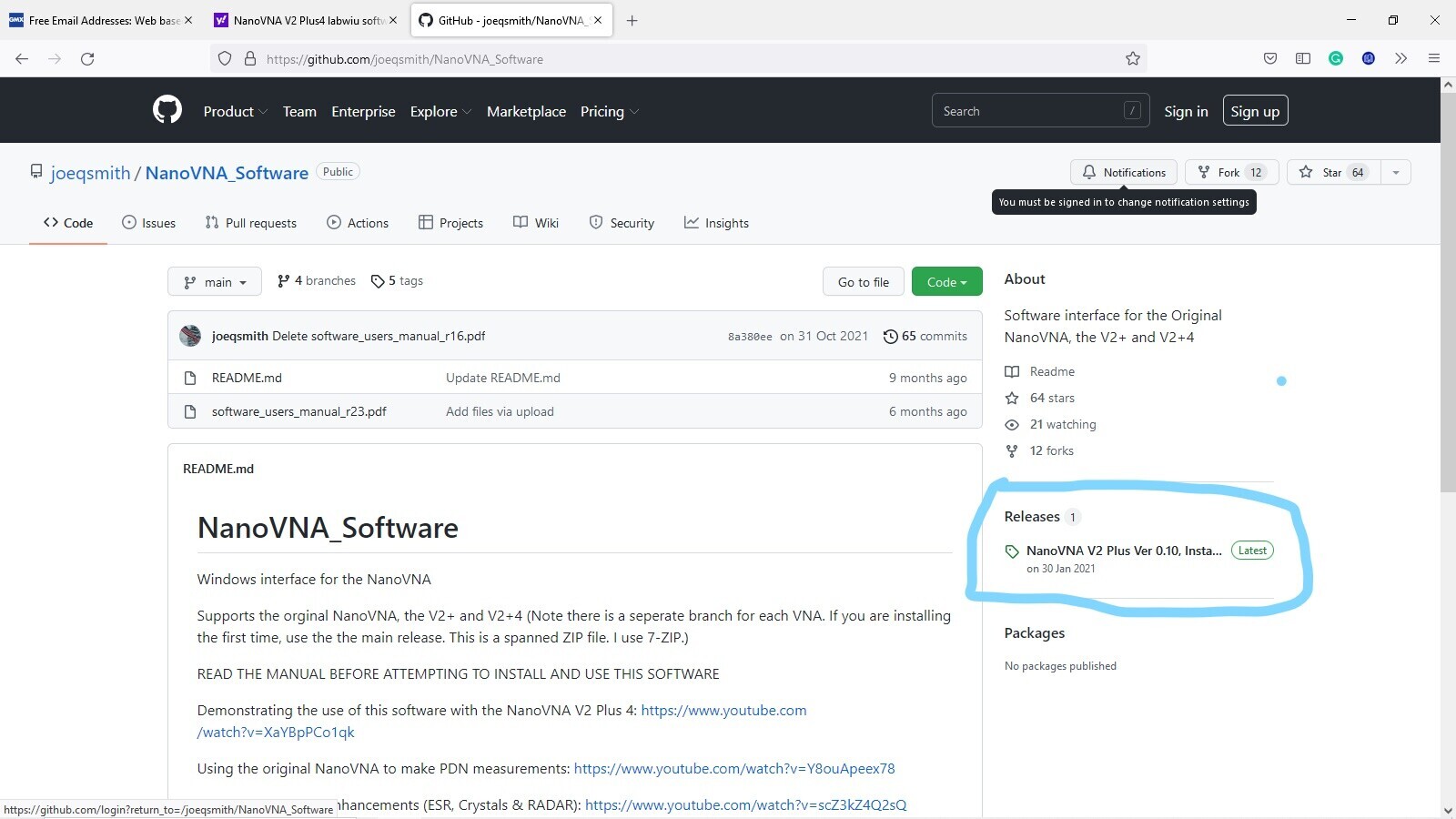Open a new browser tab with plus
The height and width of the screenshot is (819, 1456).
pos(632,20)
